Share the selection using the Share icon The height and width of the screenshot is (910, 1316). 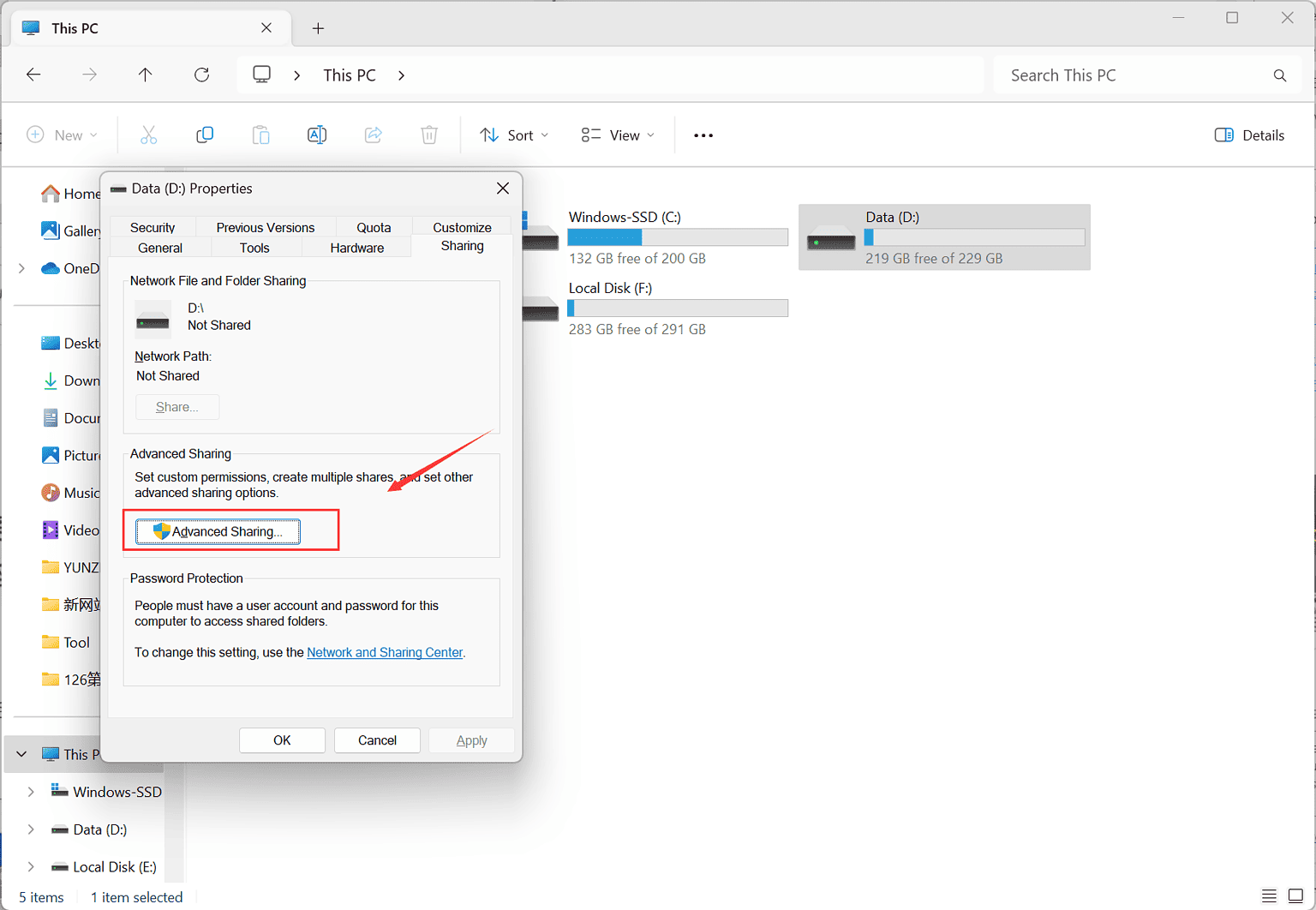(x=373, y=135)
